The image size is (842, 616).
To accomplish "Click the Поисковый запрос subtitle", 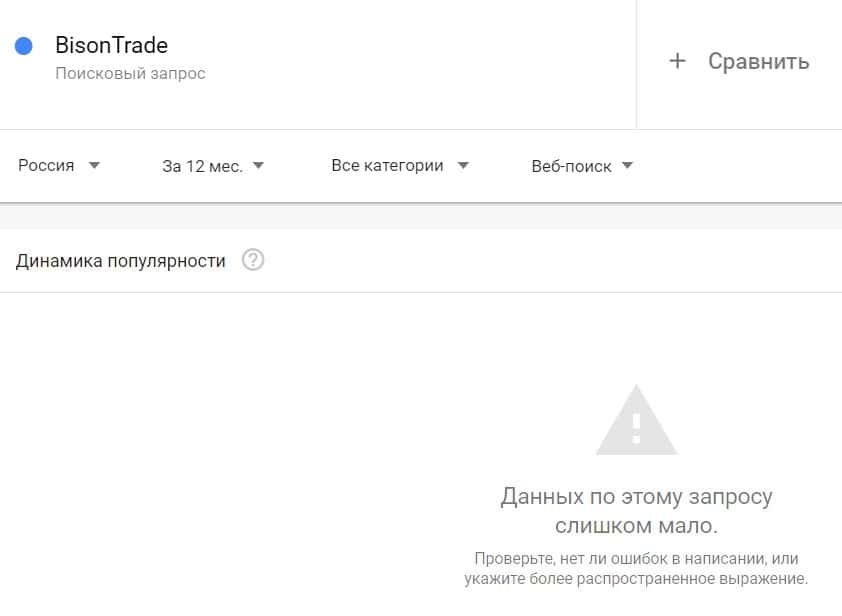I will 130,73.
